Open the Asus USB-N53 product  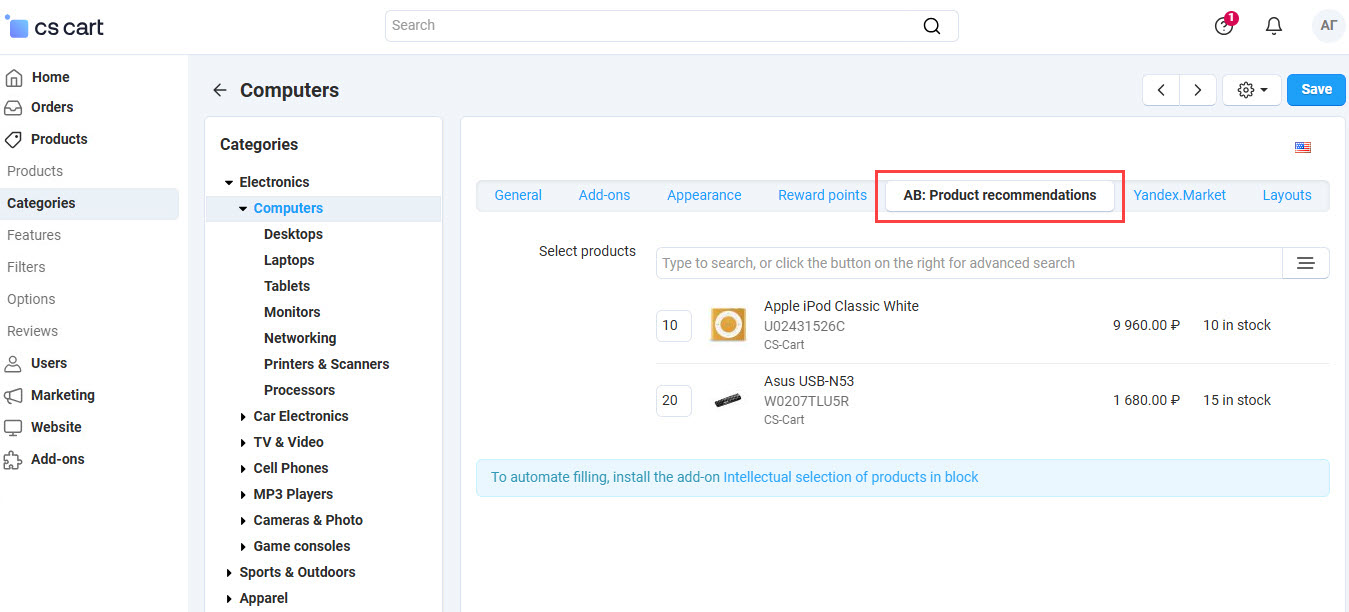[x=809, y=381]
